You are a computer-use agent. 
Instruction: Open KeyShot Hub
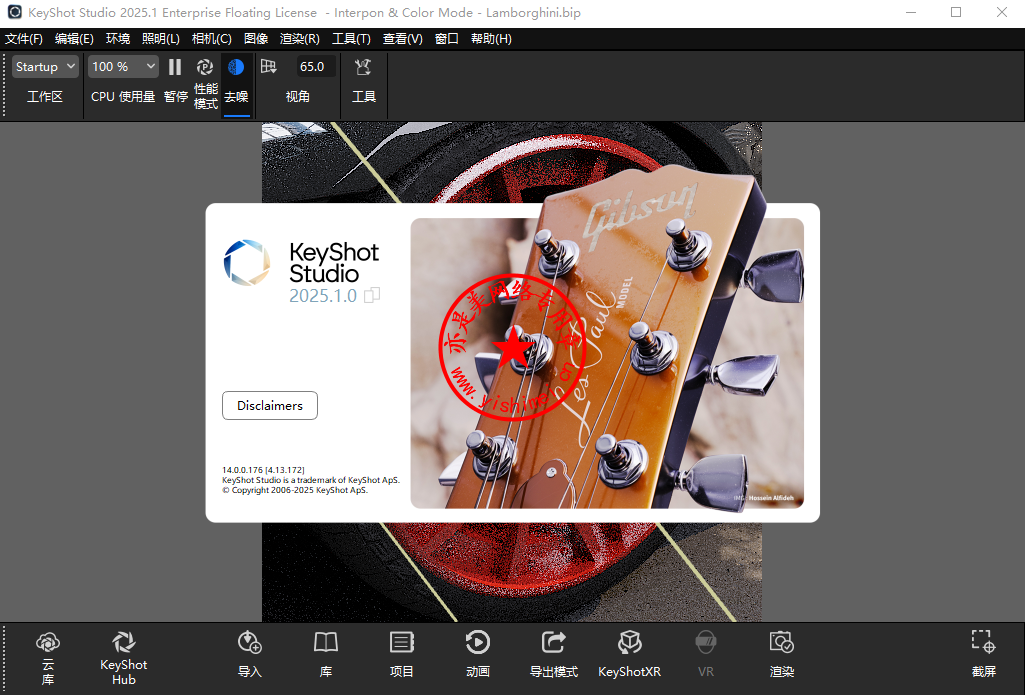click(x=124, y=658)
